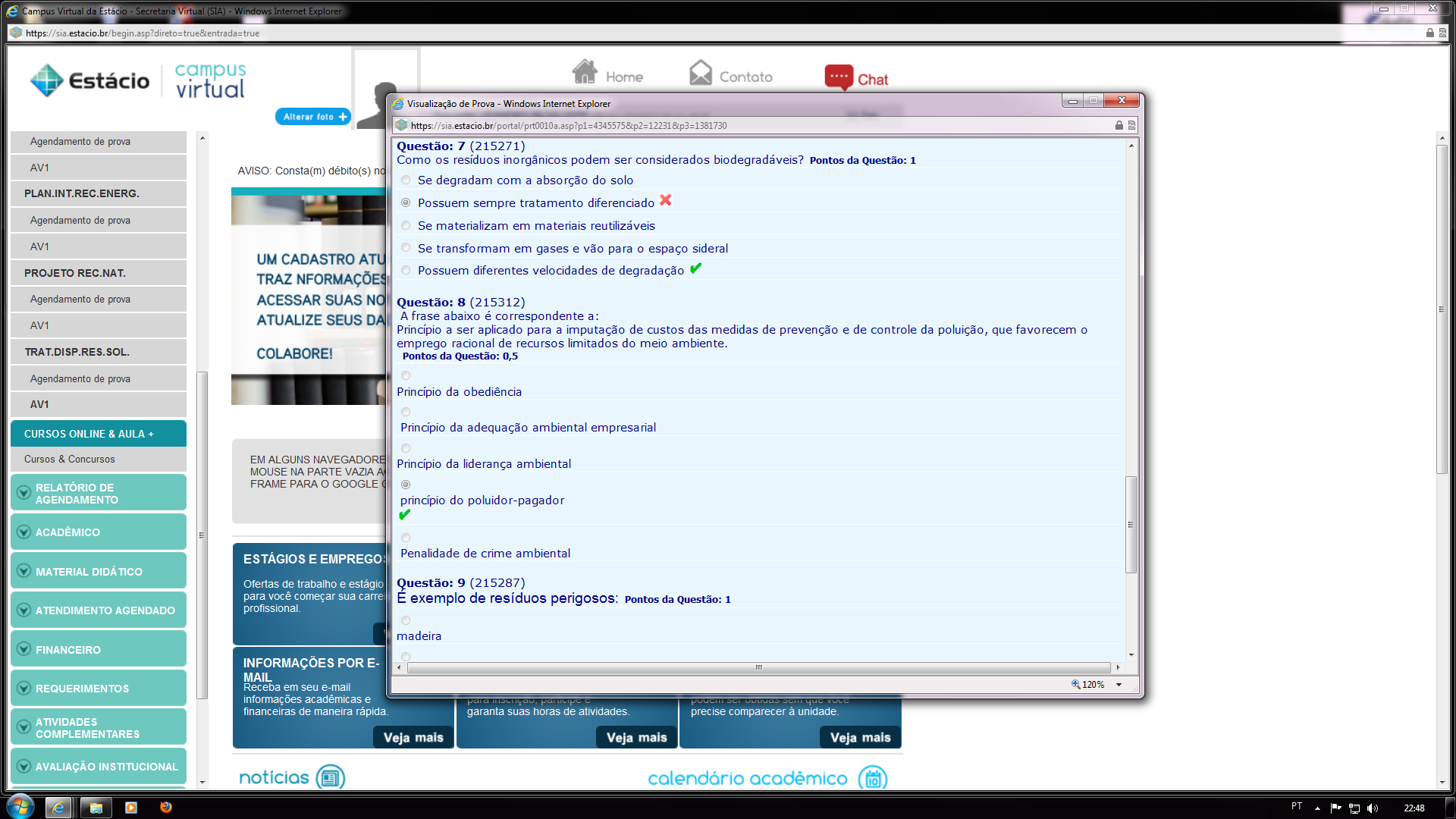Click the exam popup's vertical scrollbar
The width and height of the screenshot is (1456, 819).
[1131, 523]
